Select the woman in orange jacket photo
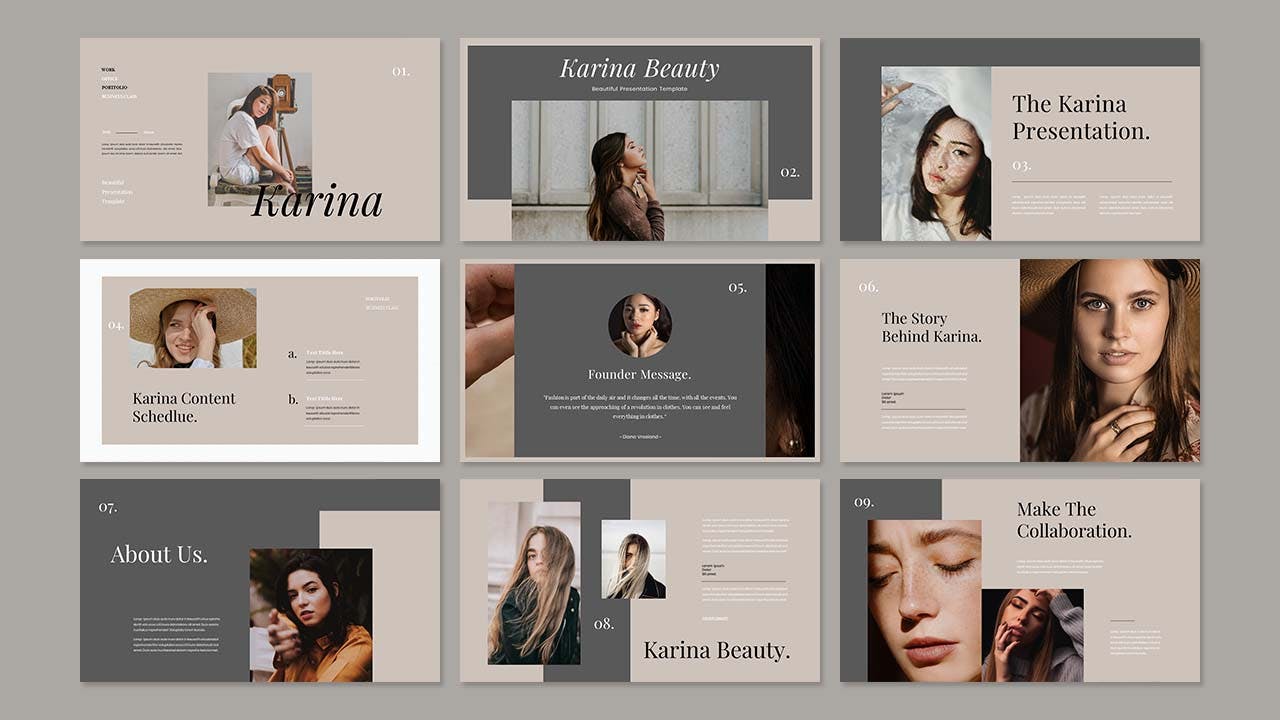This screenshot has height=720, width=1280. 310,614
